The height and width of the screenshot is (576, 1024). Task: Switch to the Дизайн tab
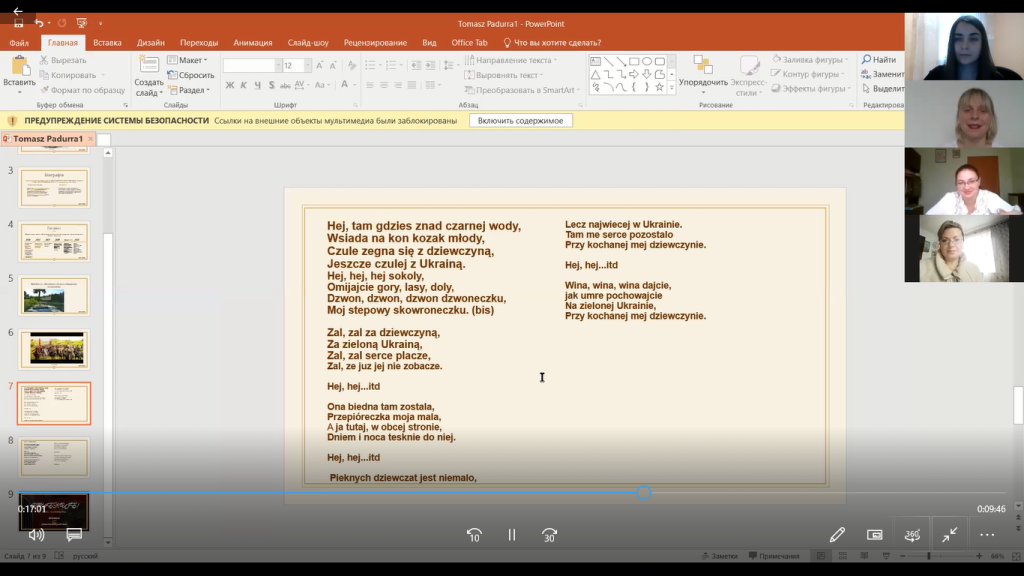tap(151, 42)
